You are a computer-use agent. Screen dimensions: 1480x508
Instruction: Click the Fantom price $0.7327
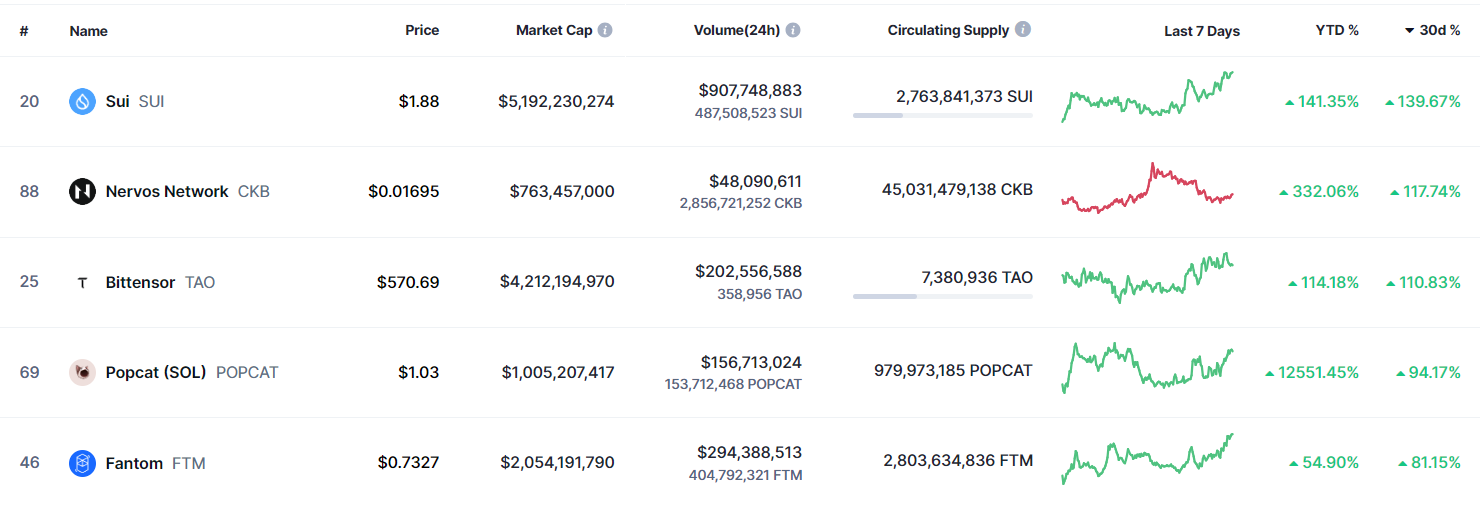pyautogui.click(x=408, y=463)
